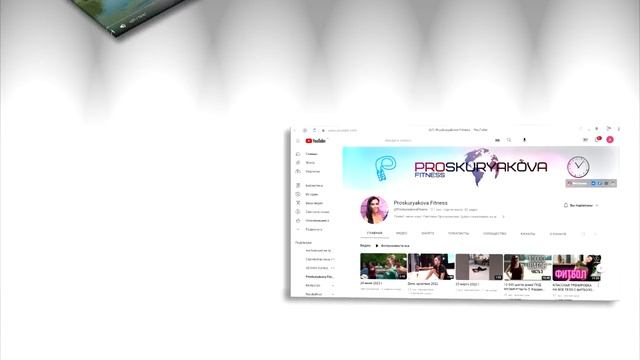
Task: Open the account avatar menu
Action: (610, 140)
